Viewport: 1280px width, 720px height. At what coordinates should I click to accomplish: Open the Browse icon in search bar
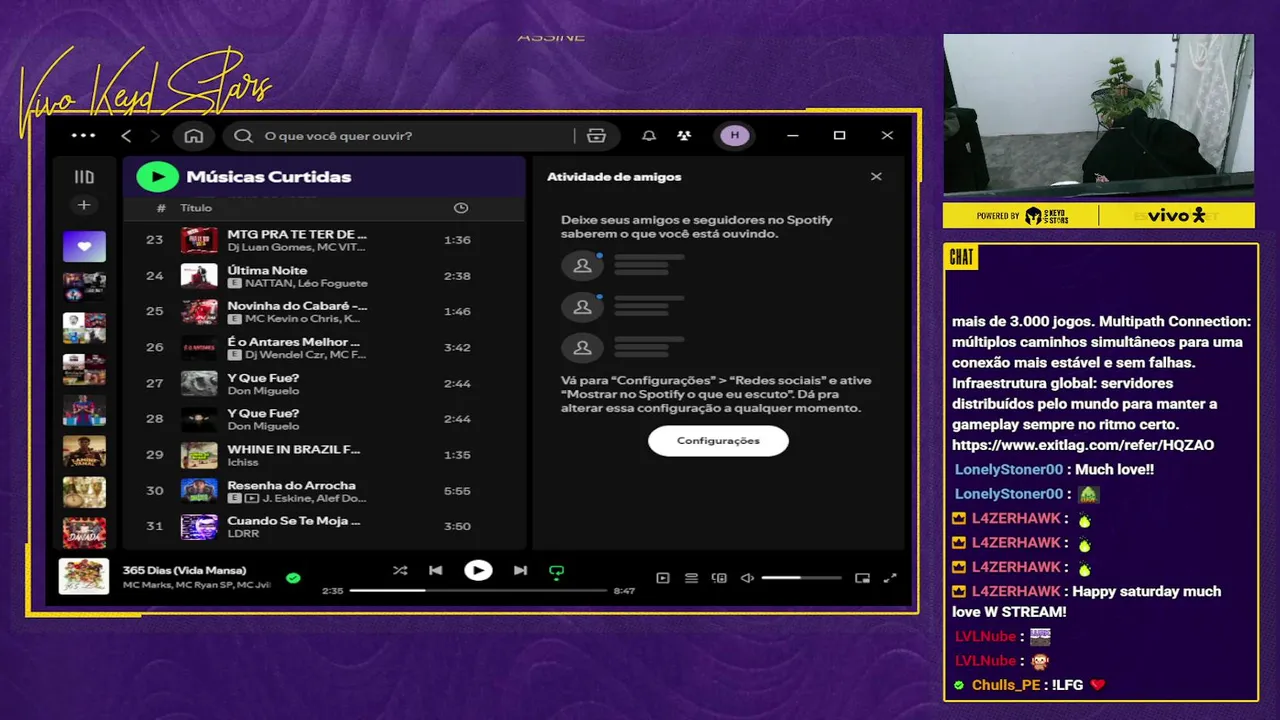(x=597, y=136)
